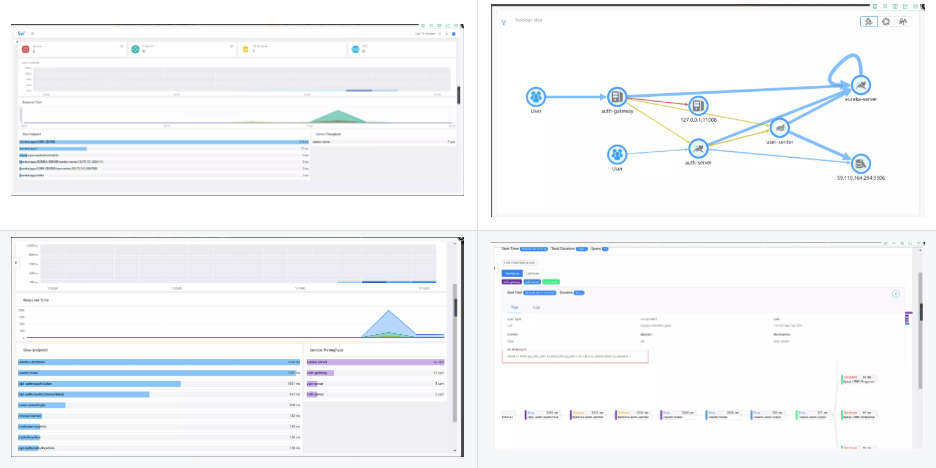The height and width of the screenshot is (468, 936).
Task: Select the top green Database span node
Action: pos(859,379)
